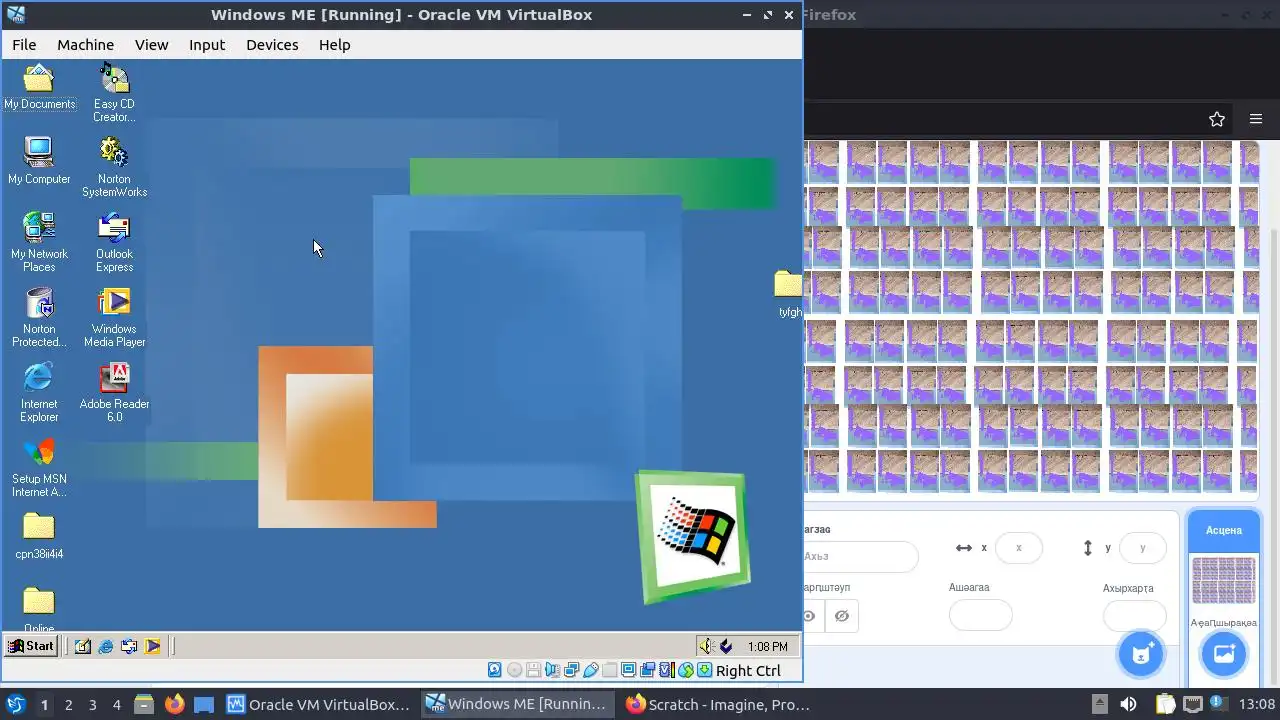Click Show Desktop quick launch icon
Viewport: 1280px width, 720px height.
[x=83, y=646]
